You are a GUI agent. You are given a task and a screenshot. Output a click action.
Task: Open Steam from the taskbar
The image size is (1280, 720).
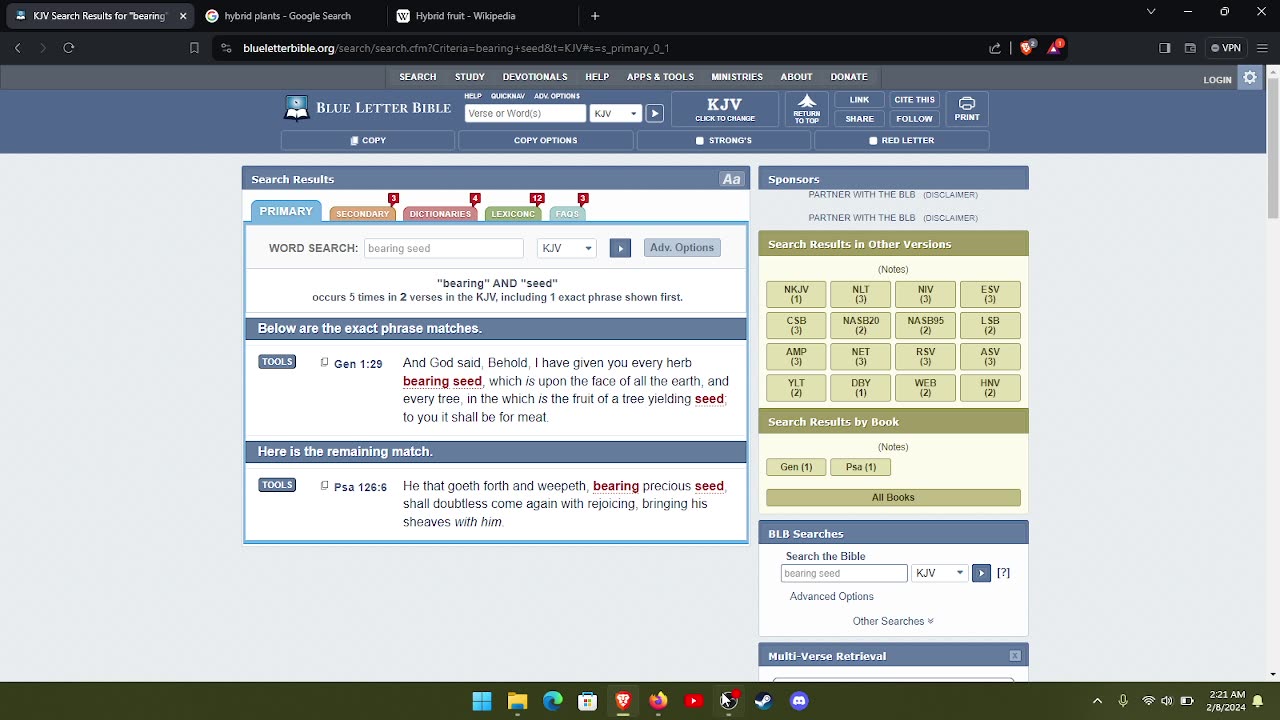coord(763,701)
